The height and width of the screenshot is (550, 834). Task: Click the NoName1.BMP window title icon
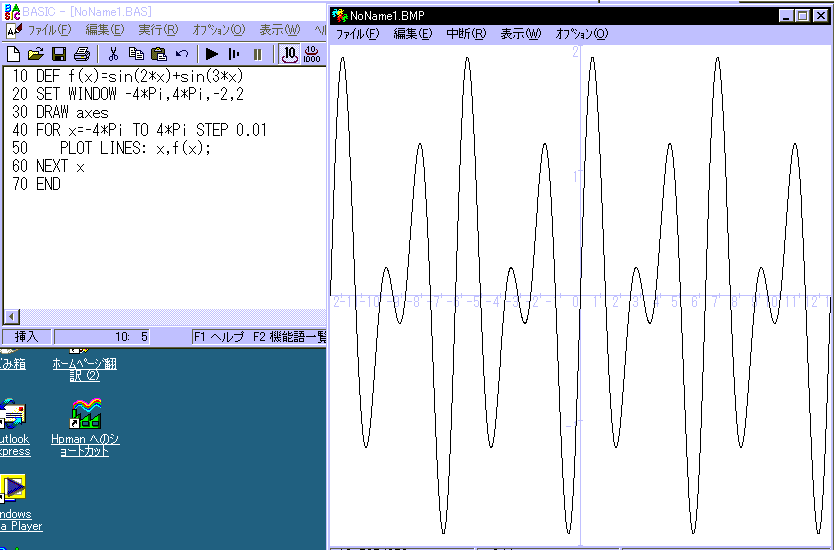(340, 15)
